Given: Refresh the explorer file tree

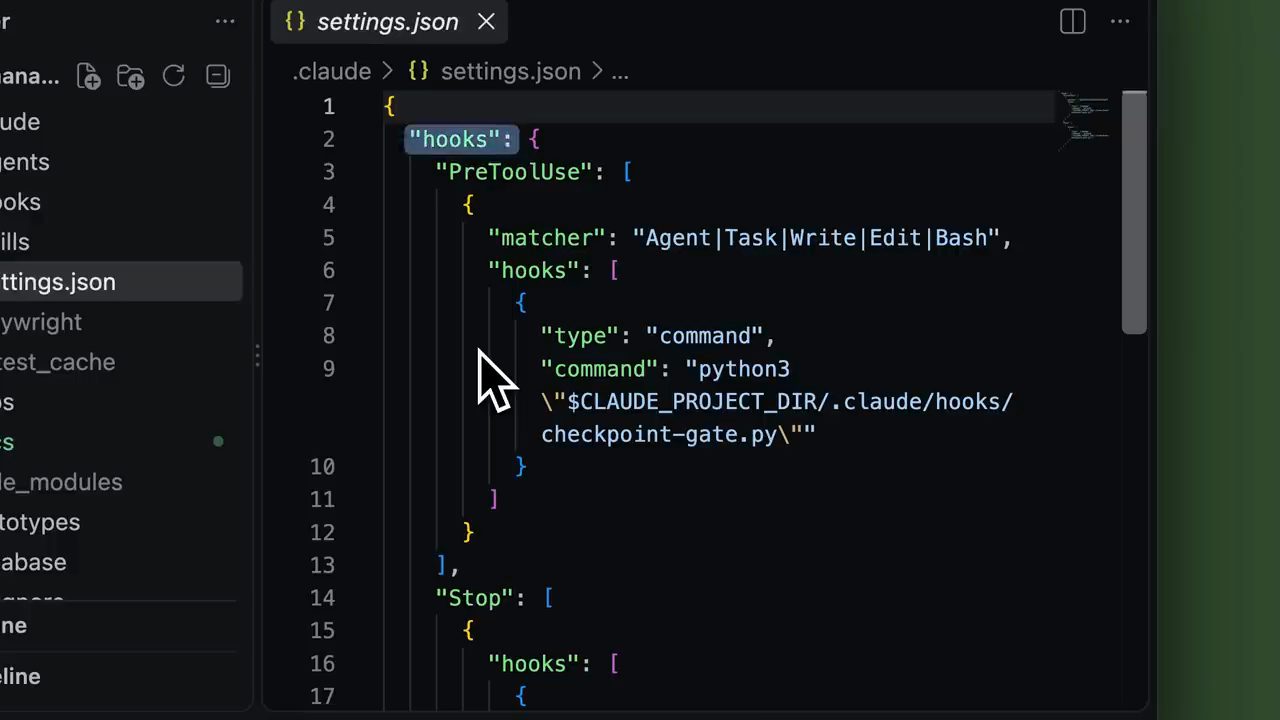Looking at the screenshot, I should tap(174, 76).
